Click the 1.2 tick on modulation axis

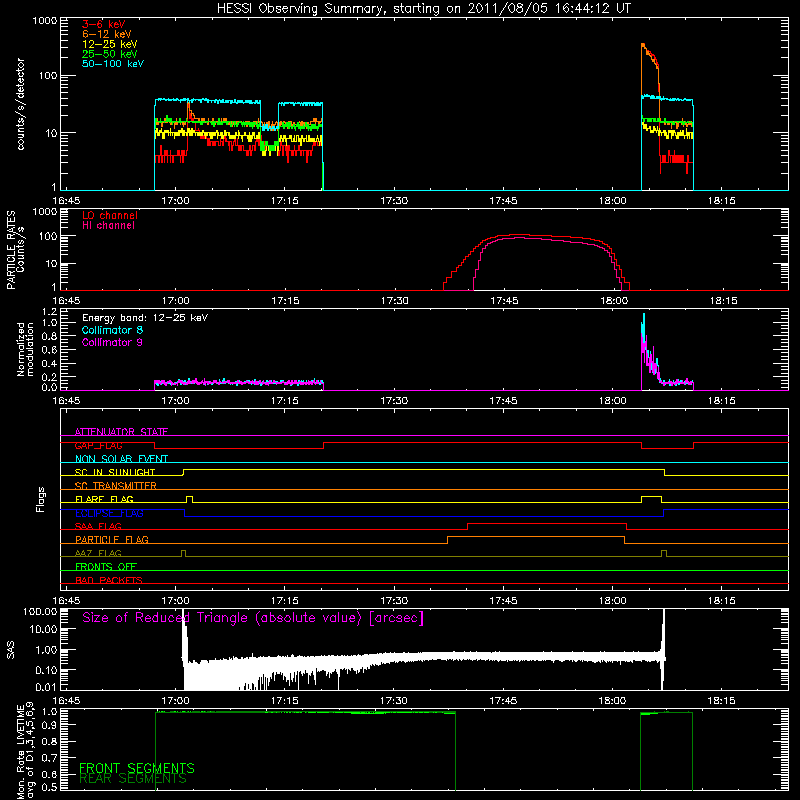tap(49, 312)
